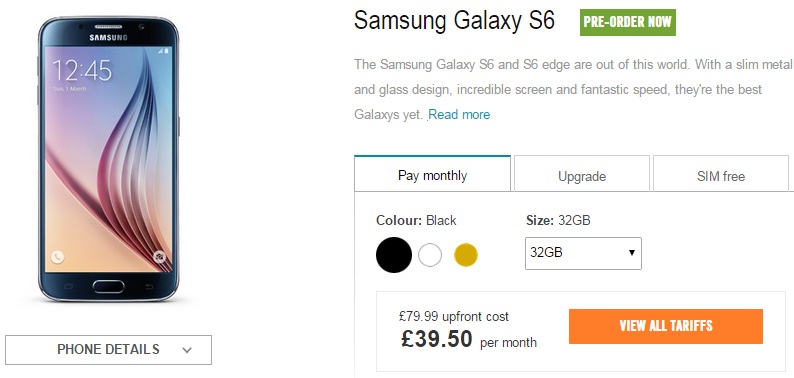Click the Samsung Galaxy S6 heading
794x378 pixels.
click(454, 21)
